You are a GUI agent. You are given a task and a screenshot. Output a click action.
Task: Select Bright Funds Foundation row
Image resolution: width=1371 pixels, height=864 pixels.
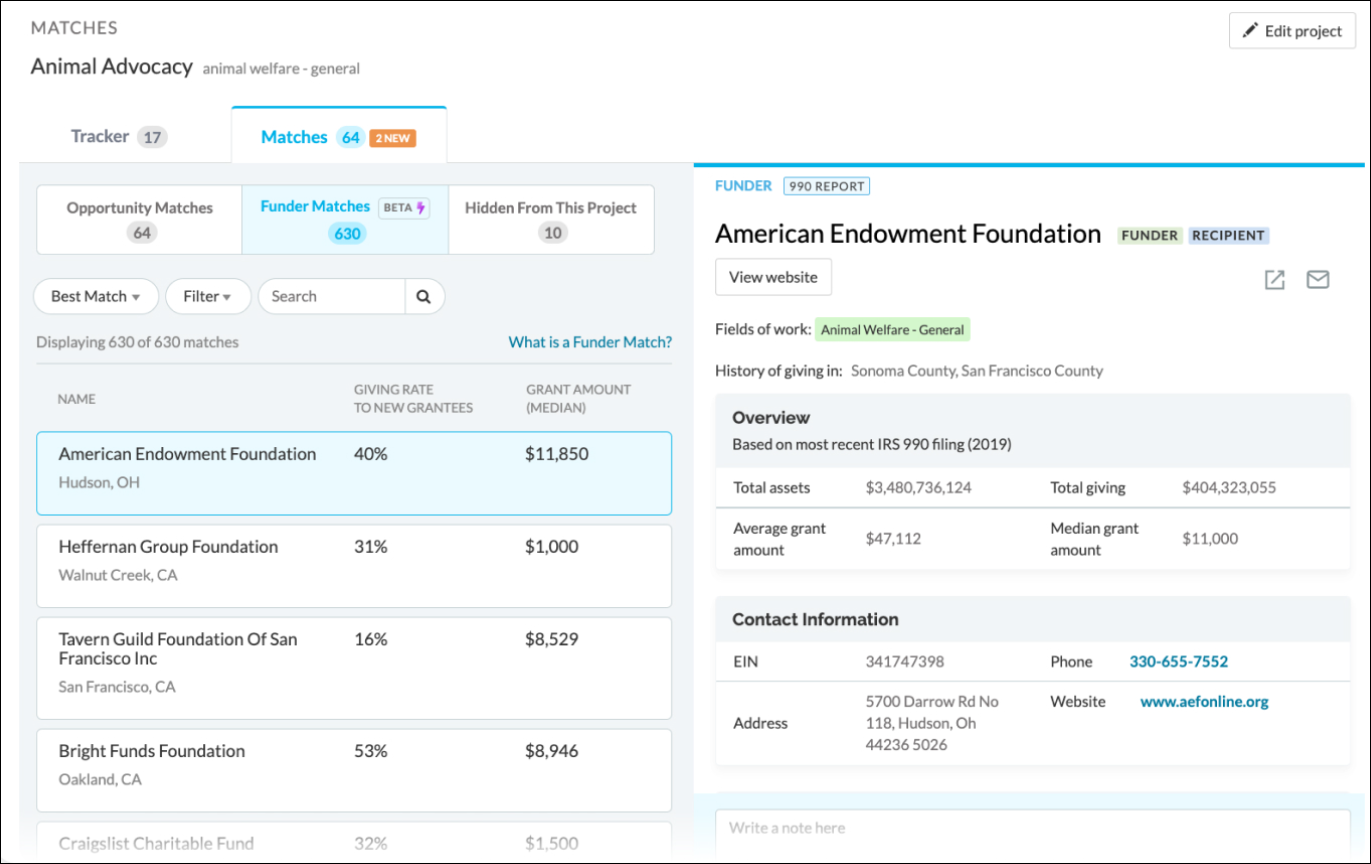[354, 770]
